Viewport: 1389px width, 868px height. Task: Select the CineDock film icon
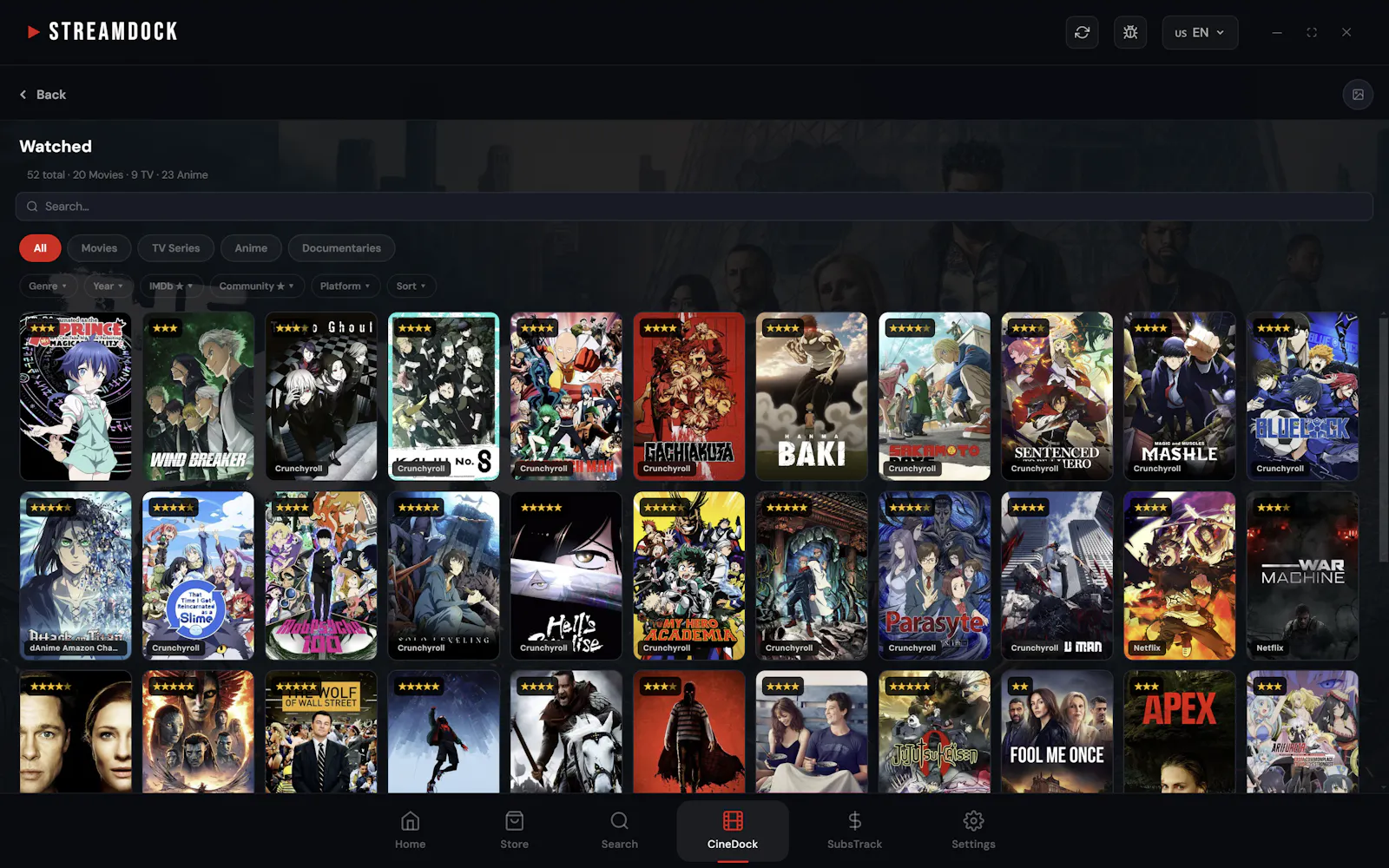point(733,821)
